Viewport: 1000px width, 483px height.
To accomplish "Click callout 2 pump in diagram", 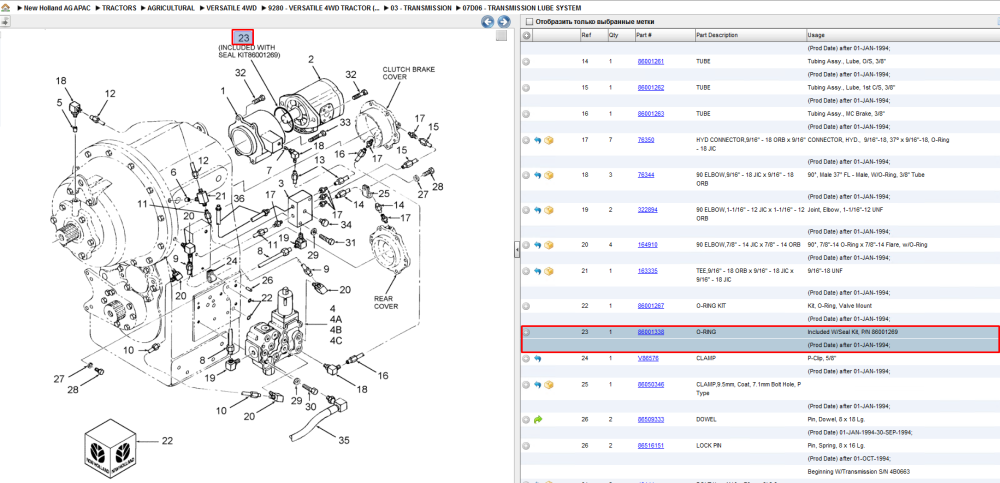I will point(311,59).
